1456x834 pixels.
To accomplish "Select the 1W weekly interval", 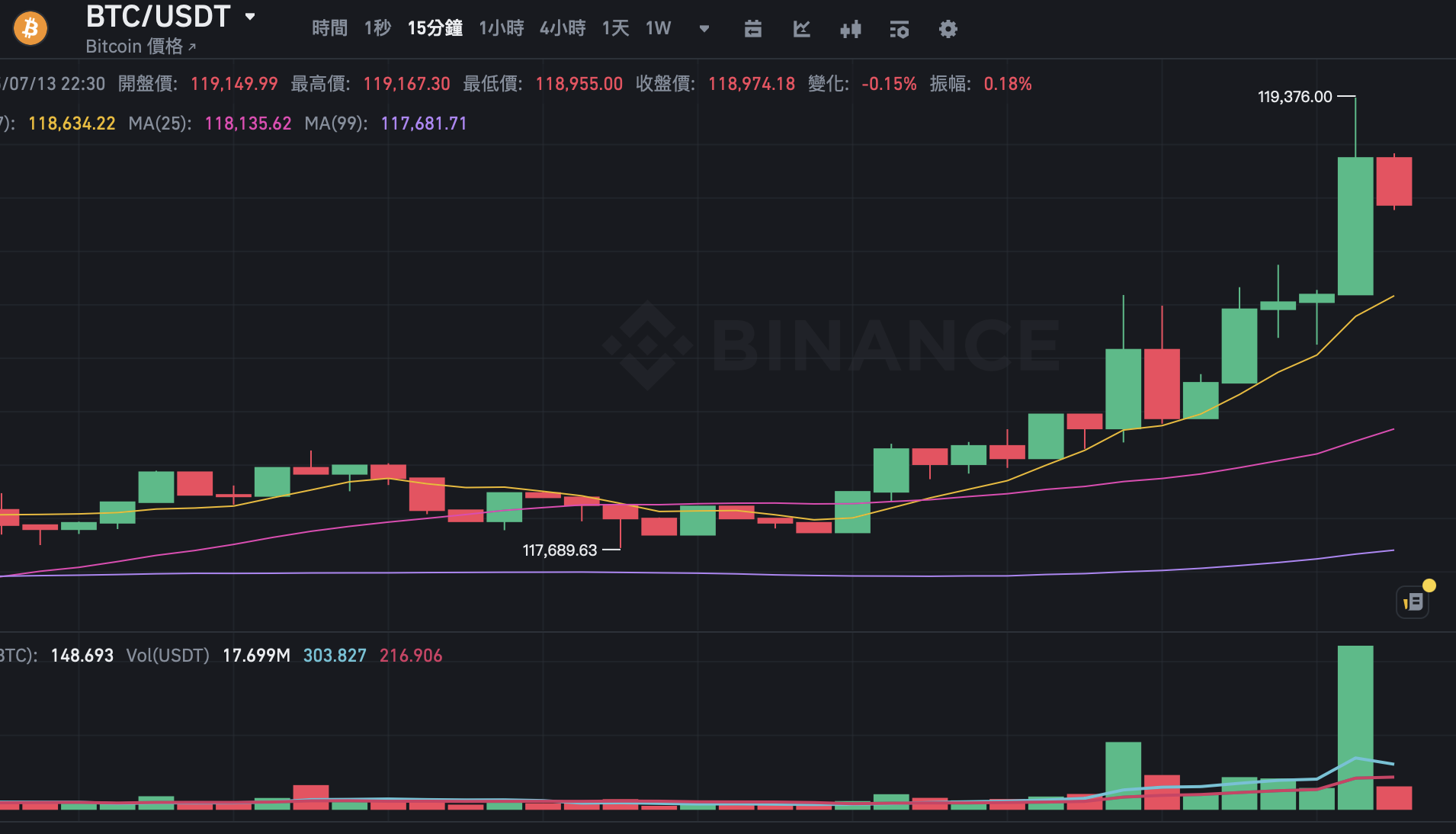I will click(x=657, y=28).
